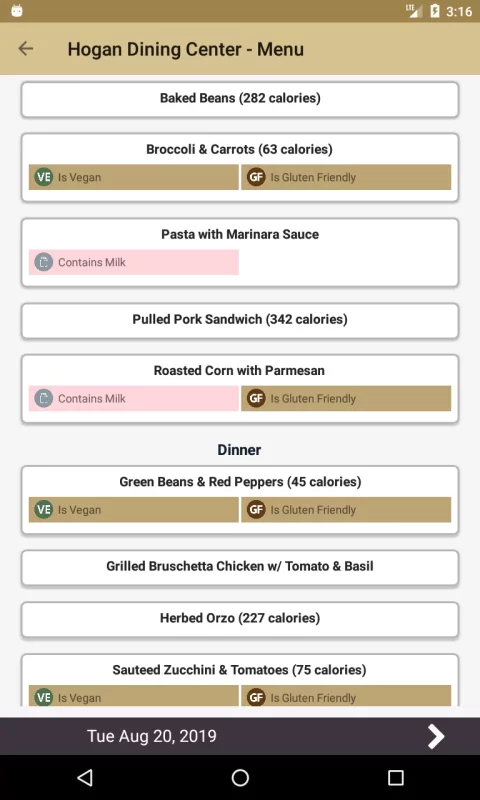Tap the Hogan Dining Center - Menu title
The height and width of the screenshot is (800, 480).
pos(186,49)
